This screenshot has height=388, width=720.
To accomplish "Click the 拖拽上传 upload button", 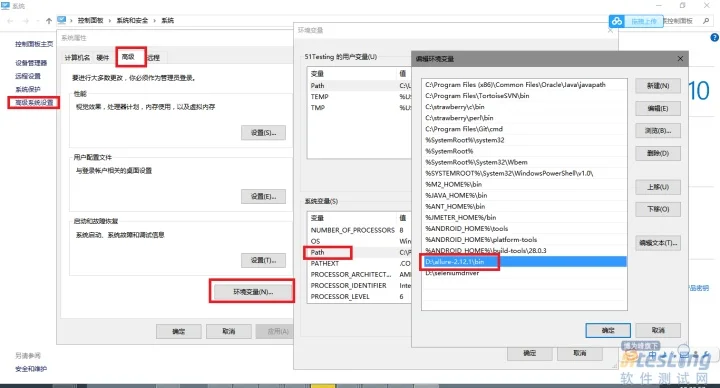I will 644,21.
